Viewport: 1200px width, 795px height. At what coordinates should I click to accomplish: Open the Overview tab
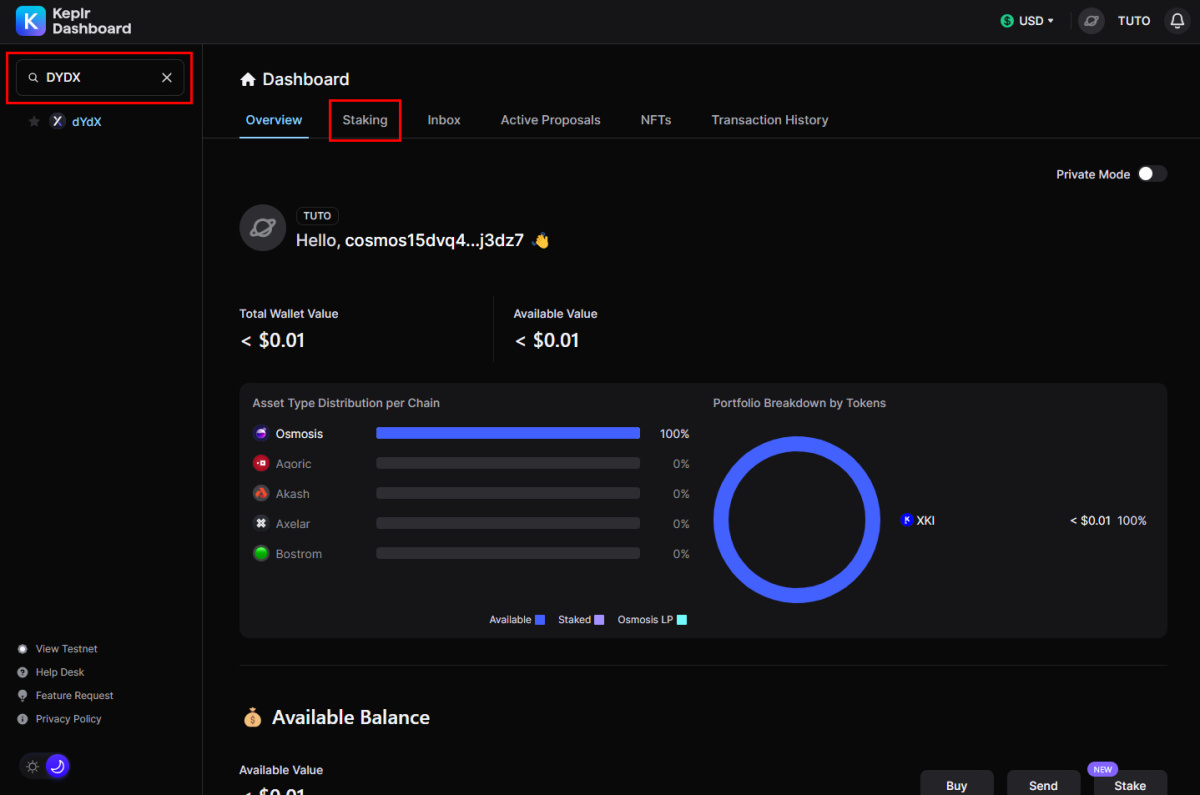(x=274, y=120)
